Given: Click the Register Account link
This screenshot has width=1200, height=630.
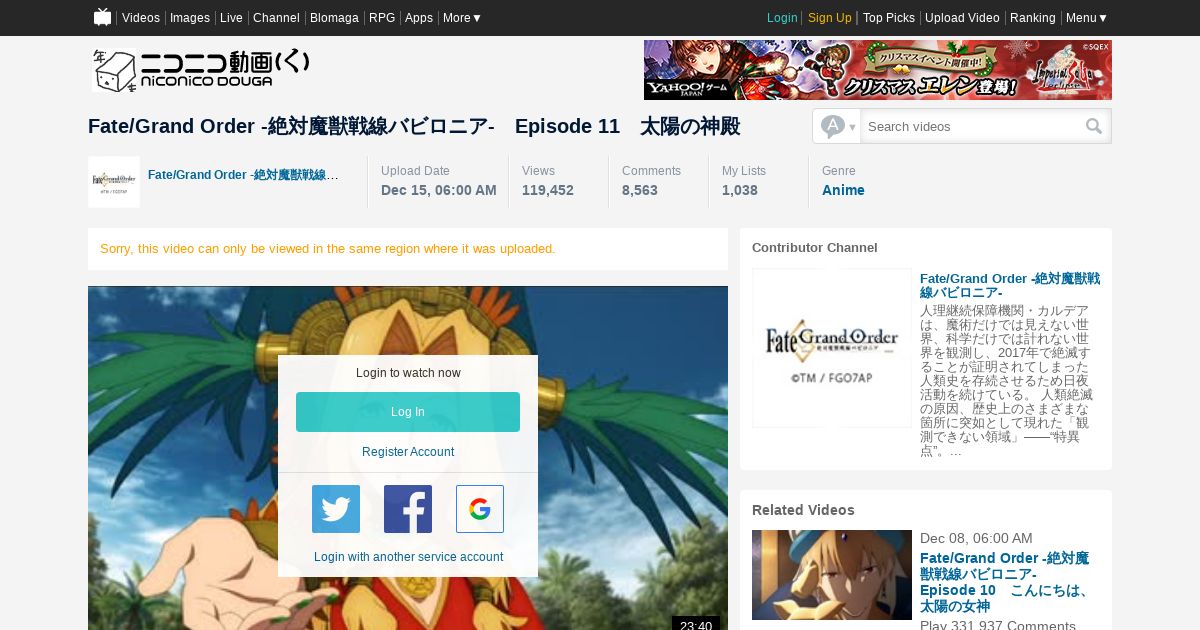Looking at the screenshot, I should click(x=408, y=452).
